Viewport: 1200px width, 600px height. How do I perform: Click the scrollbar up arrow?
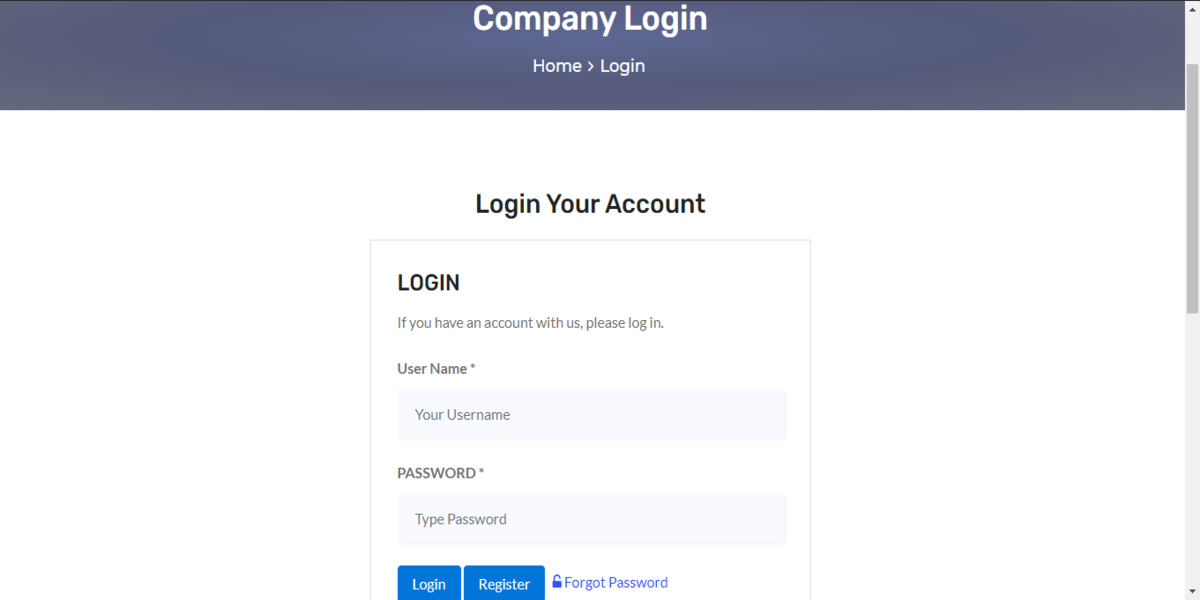point(1192,8)
